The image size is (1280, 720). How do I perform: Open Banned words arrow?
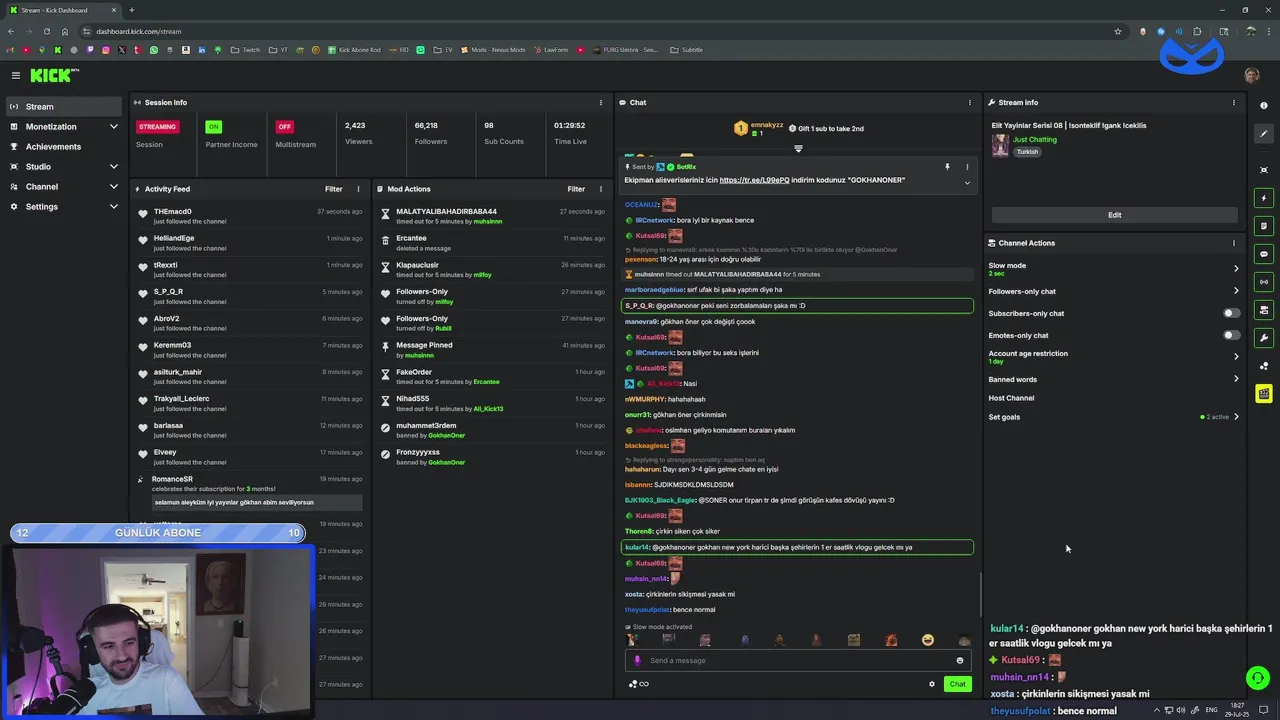[1236, 379]
